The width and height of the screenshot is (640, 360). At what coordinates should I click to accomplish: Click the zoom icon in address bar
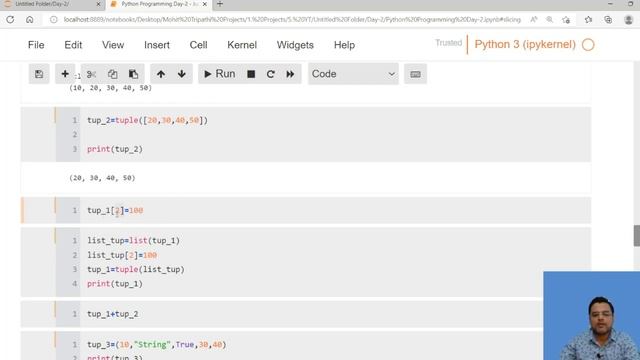549,20
